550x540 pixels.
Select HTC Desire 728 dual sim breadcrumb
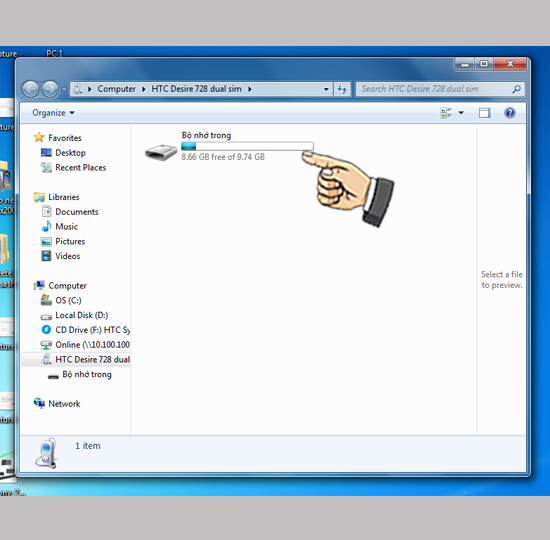[196, 89]
